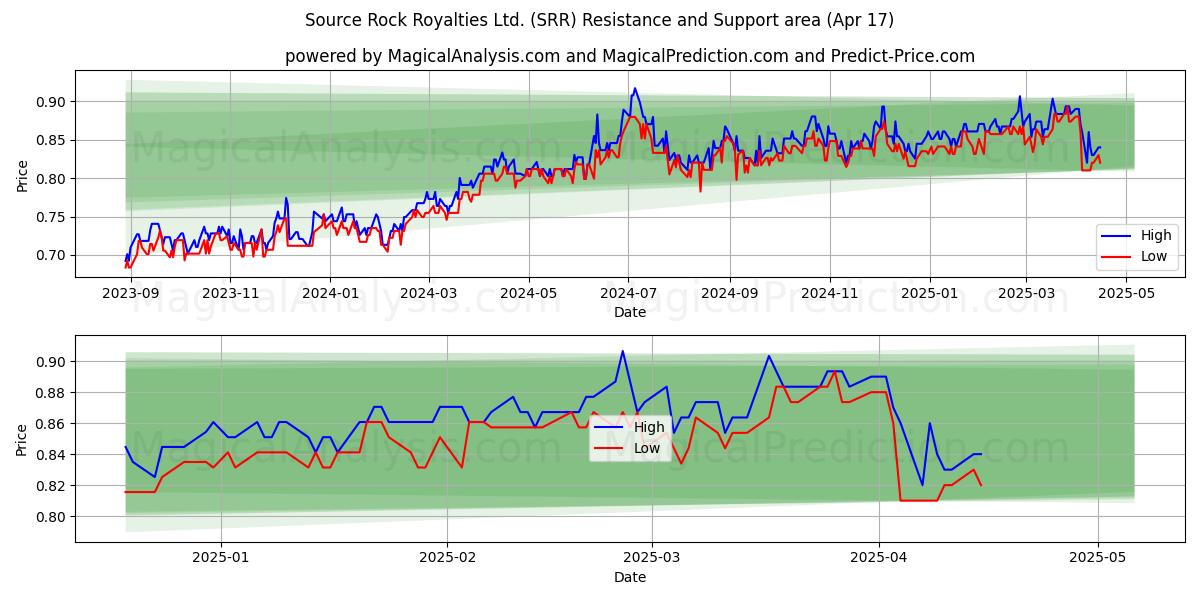
Task: Click the top chart 'Date' axis label
Action: pyautogui.click(x=630, y=312)
